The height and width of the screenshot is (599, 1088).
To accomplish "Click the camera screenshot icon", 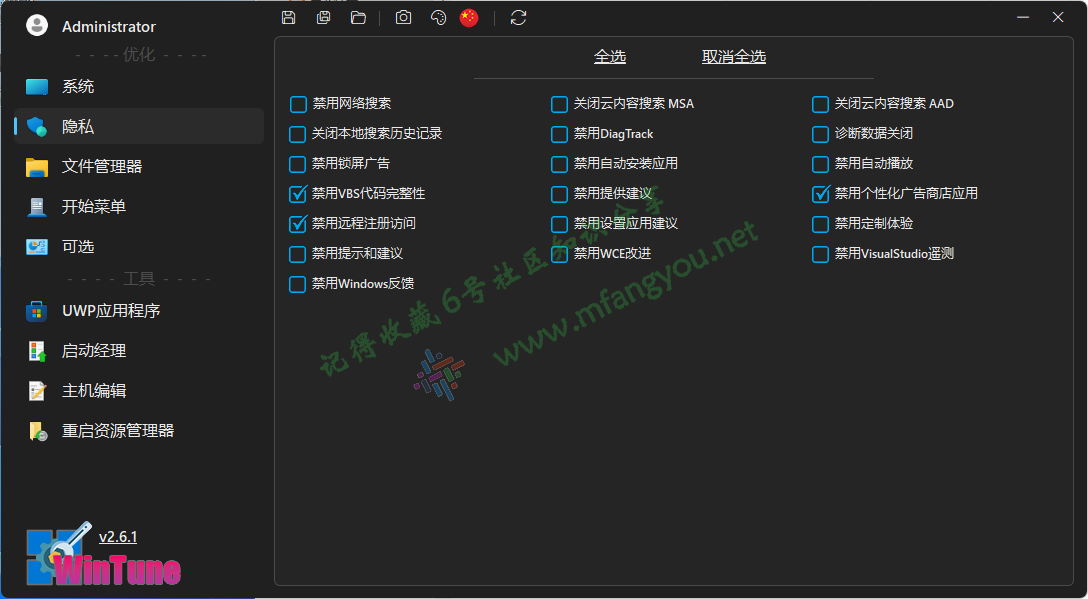I will click(x=403, y=18).
